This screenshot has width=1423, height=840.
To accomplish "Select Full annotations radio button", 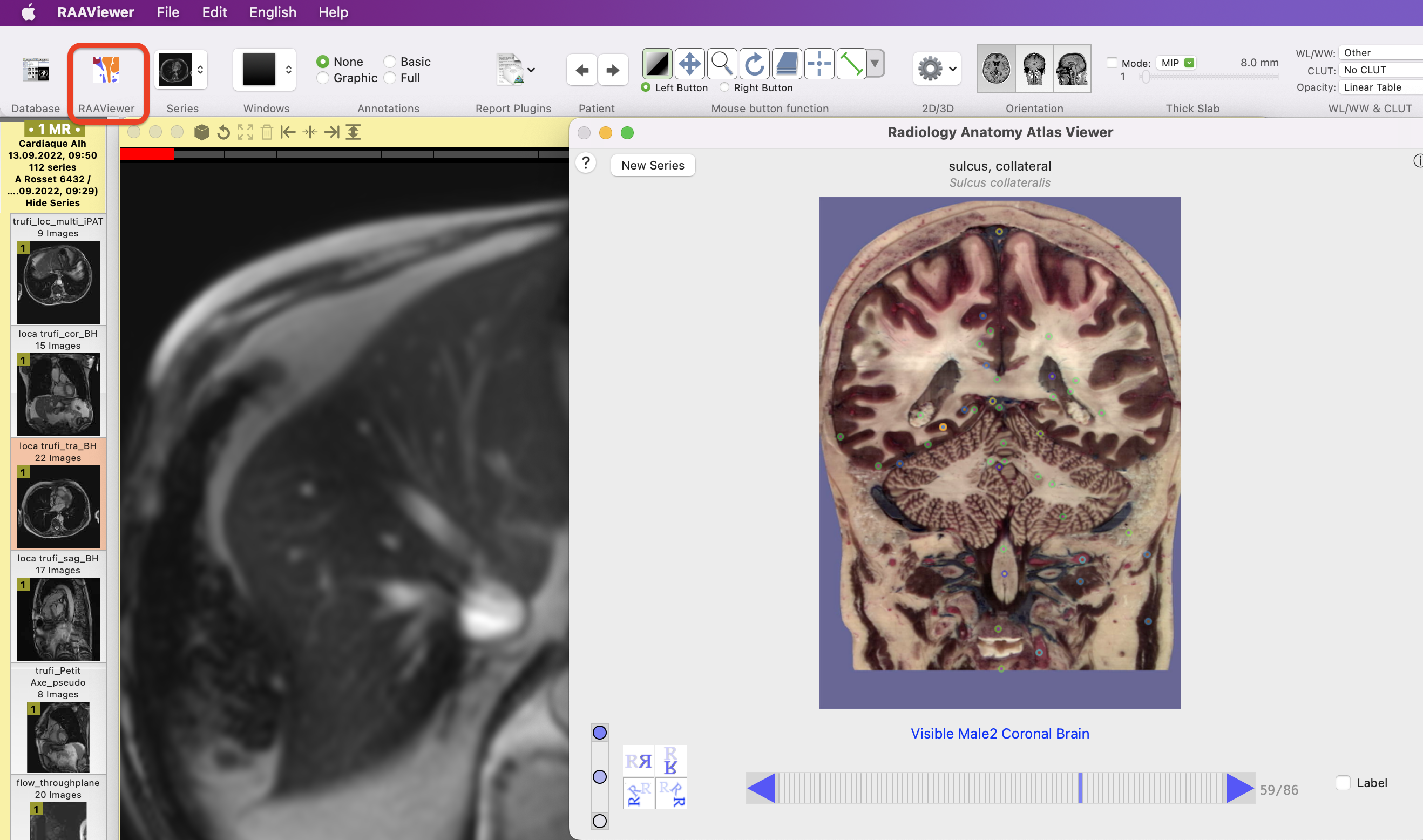I will click(389, 78).
